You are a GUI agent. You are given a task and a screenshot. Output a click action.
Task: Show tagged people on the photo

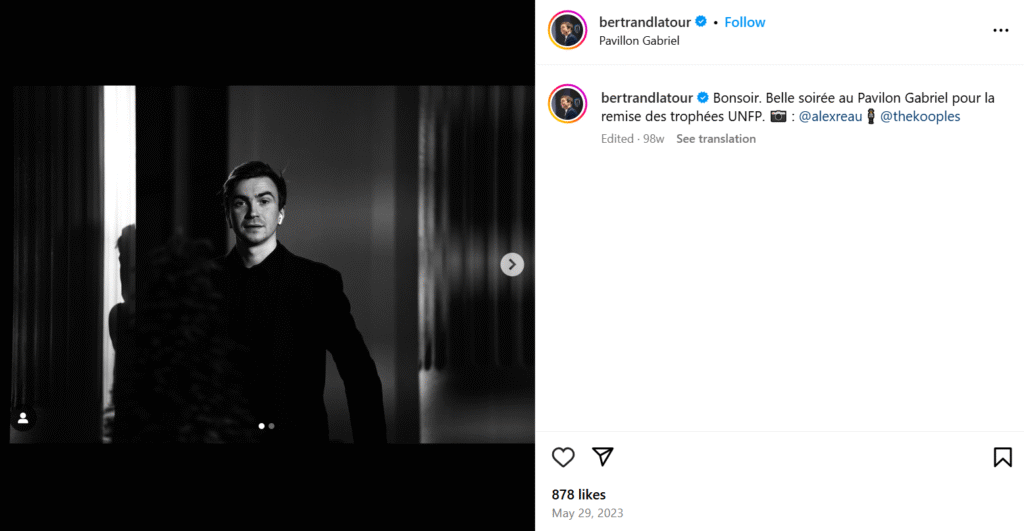pyautogui.click(x=23, y=417)
